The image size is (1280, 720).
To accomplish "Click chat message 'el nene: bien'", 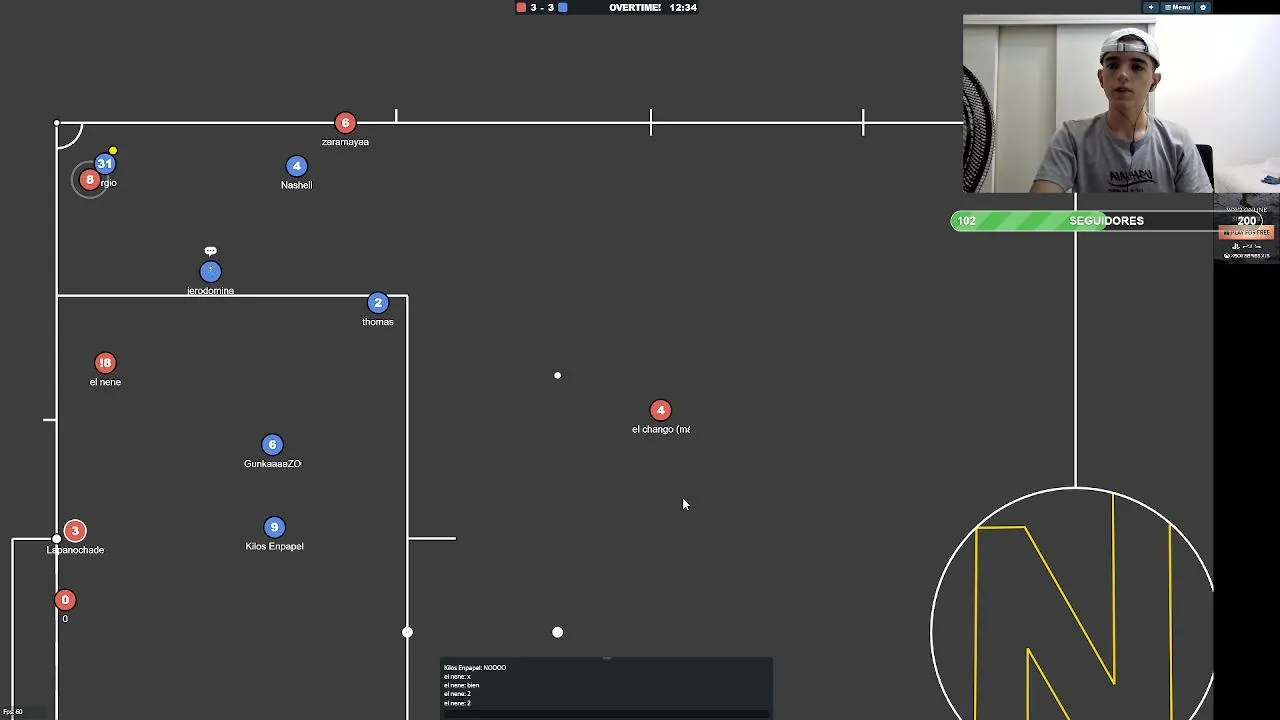I will point(461,685).
